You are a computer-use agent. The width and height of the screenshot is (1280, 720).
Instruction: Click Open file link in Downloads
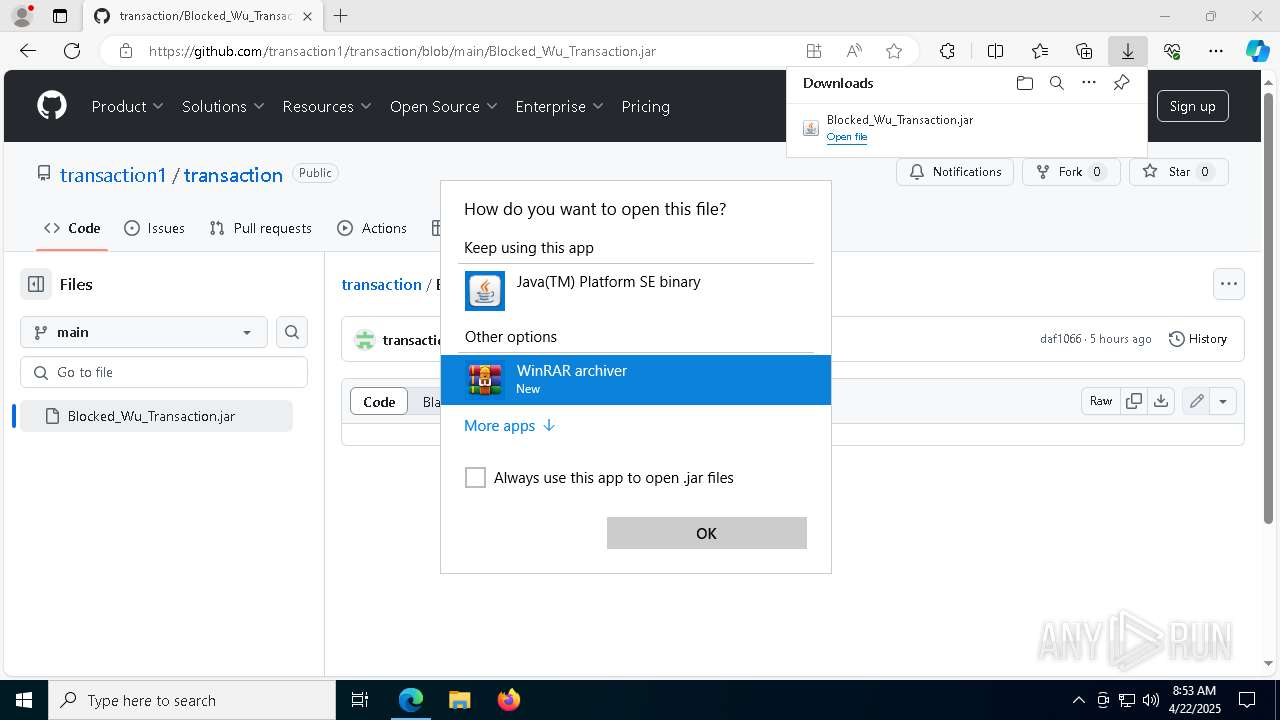coord(847,137)
